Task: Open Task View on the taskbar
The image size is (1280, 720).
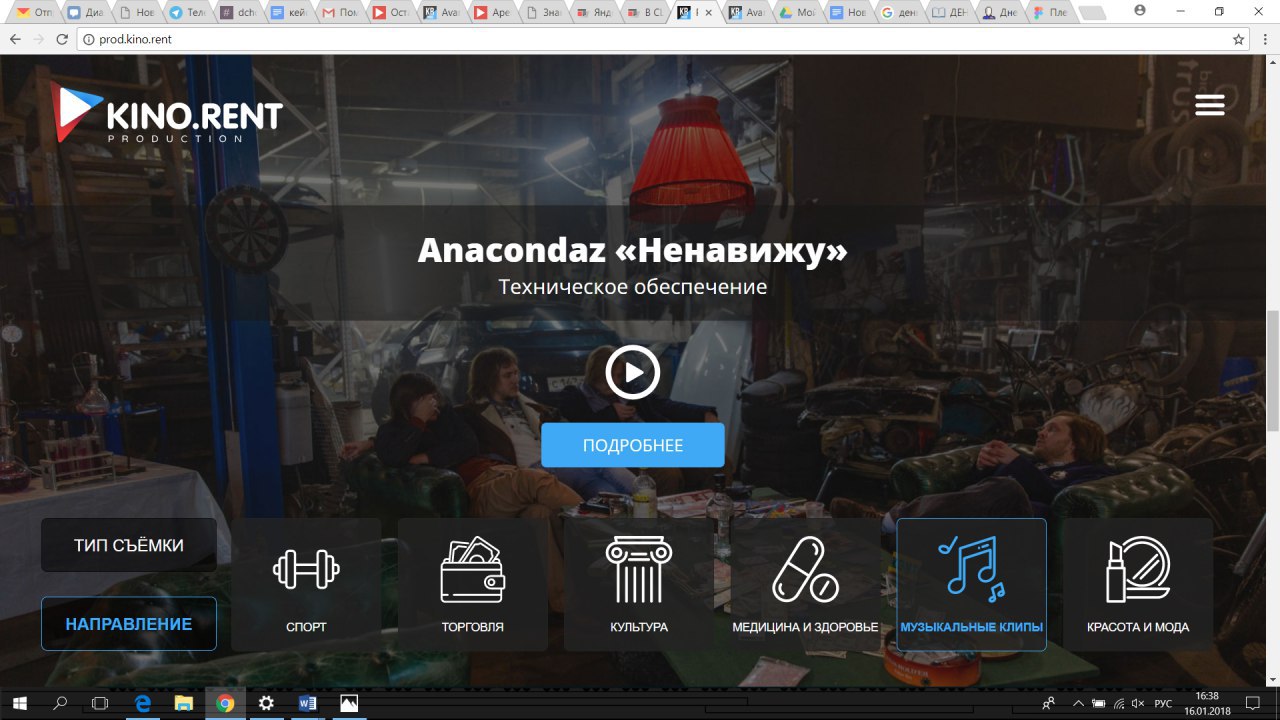Action: (x=100, y=703)
